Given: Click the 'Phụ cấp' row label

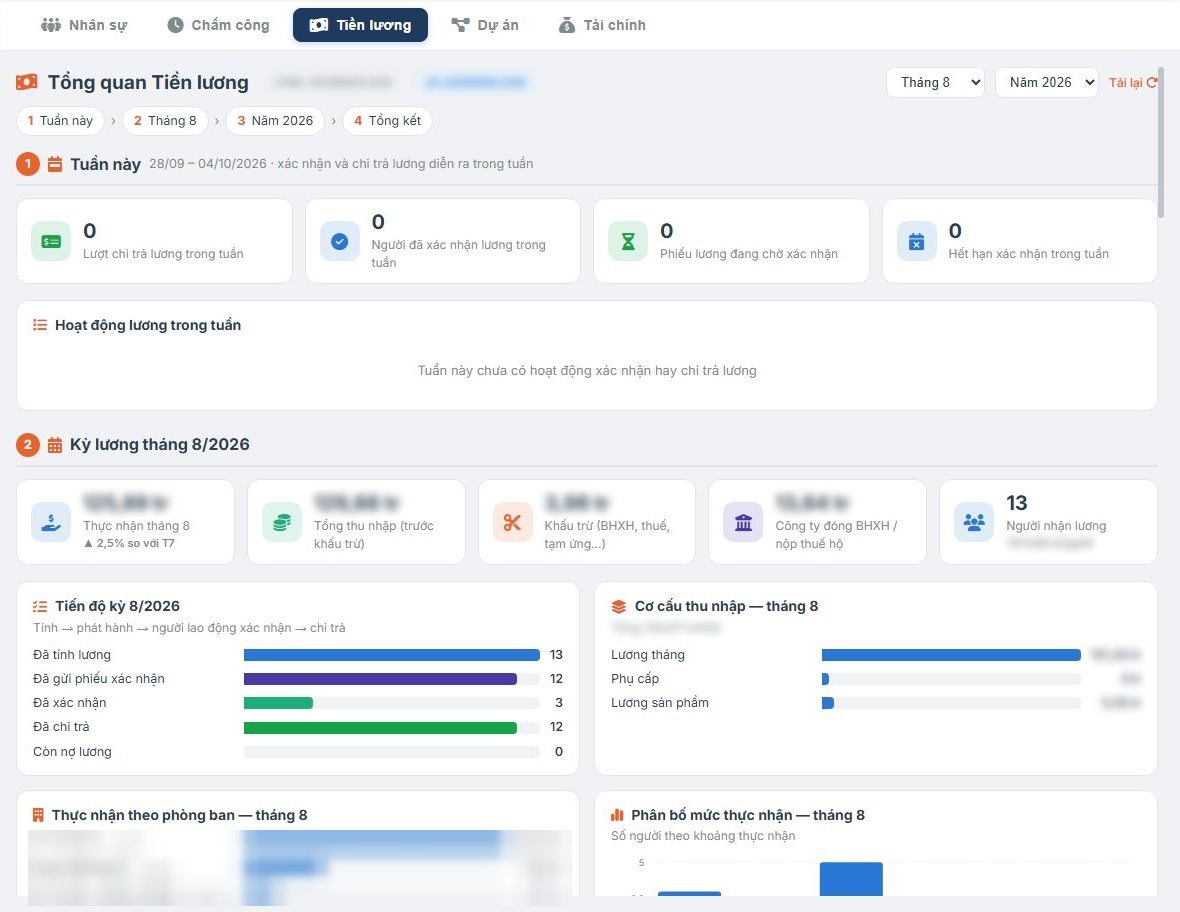Looking at the screenshot, I should [x=635, y=679].
